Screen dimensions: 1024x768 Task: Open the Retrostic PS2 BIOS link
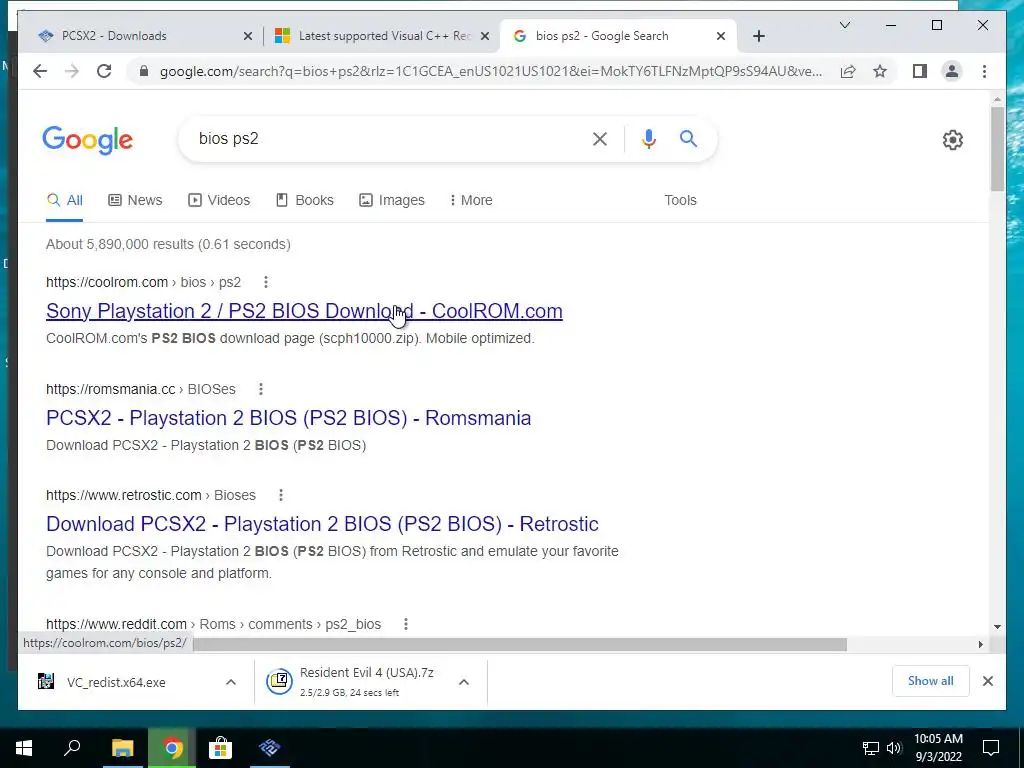(322, 524)
